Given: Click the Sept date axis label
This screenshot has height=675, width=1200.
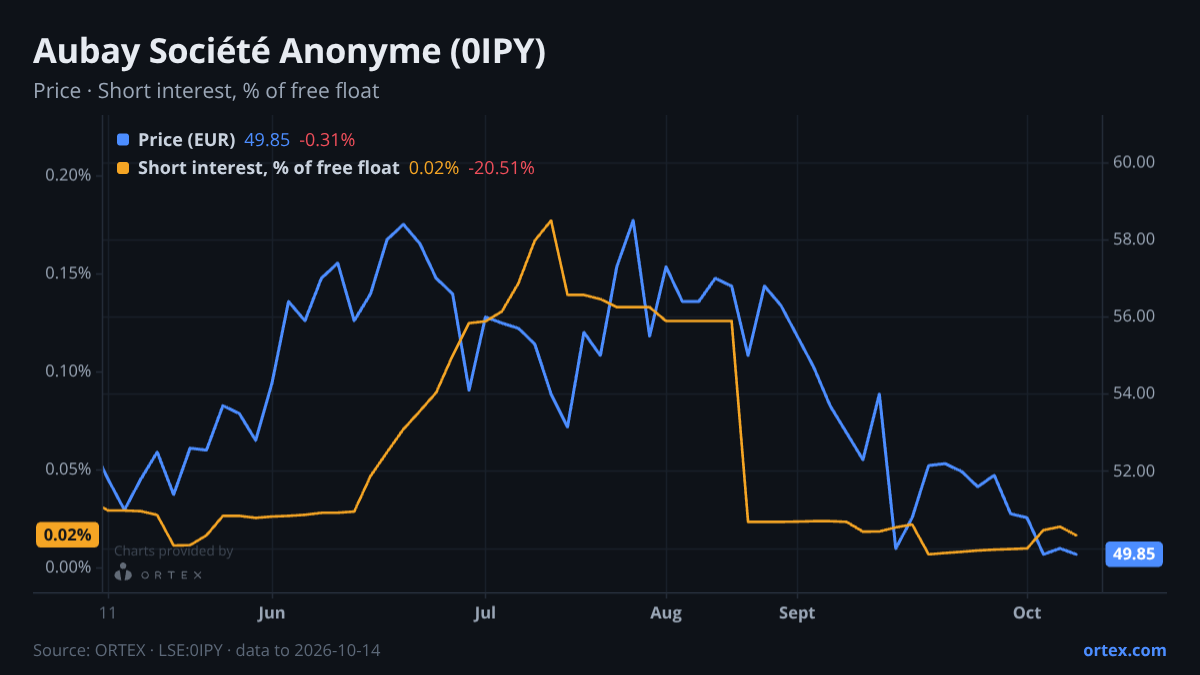Looking at the screenshot, I should 797,613.
